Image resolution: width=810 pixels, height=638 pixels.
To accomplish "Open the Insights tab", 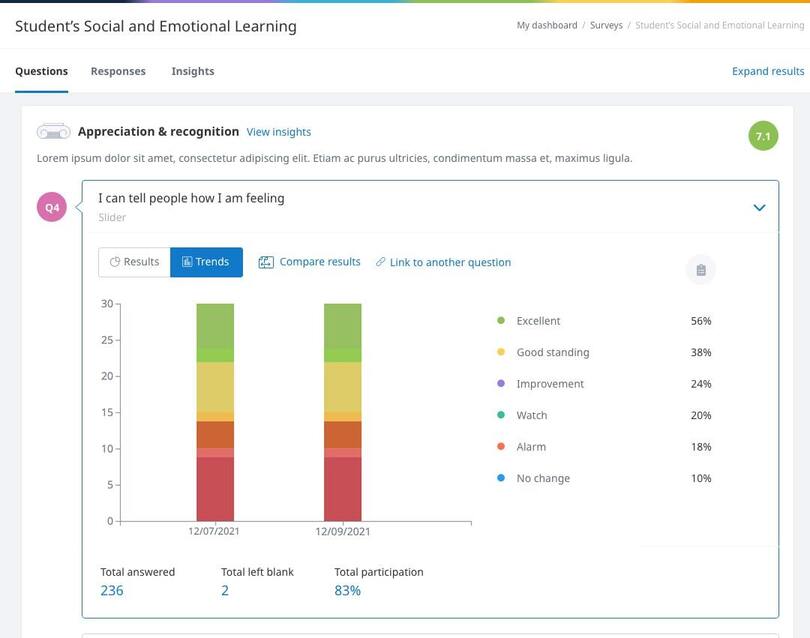I will [x=193, y=71].
